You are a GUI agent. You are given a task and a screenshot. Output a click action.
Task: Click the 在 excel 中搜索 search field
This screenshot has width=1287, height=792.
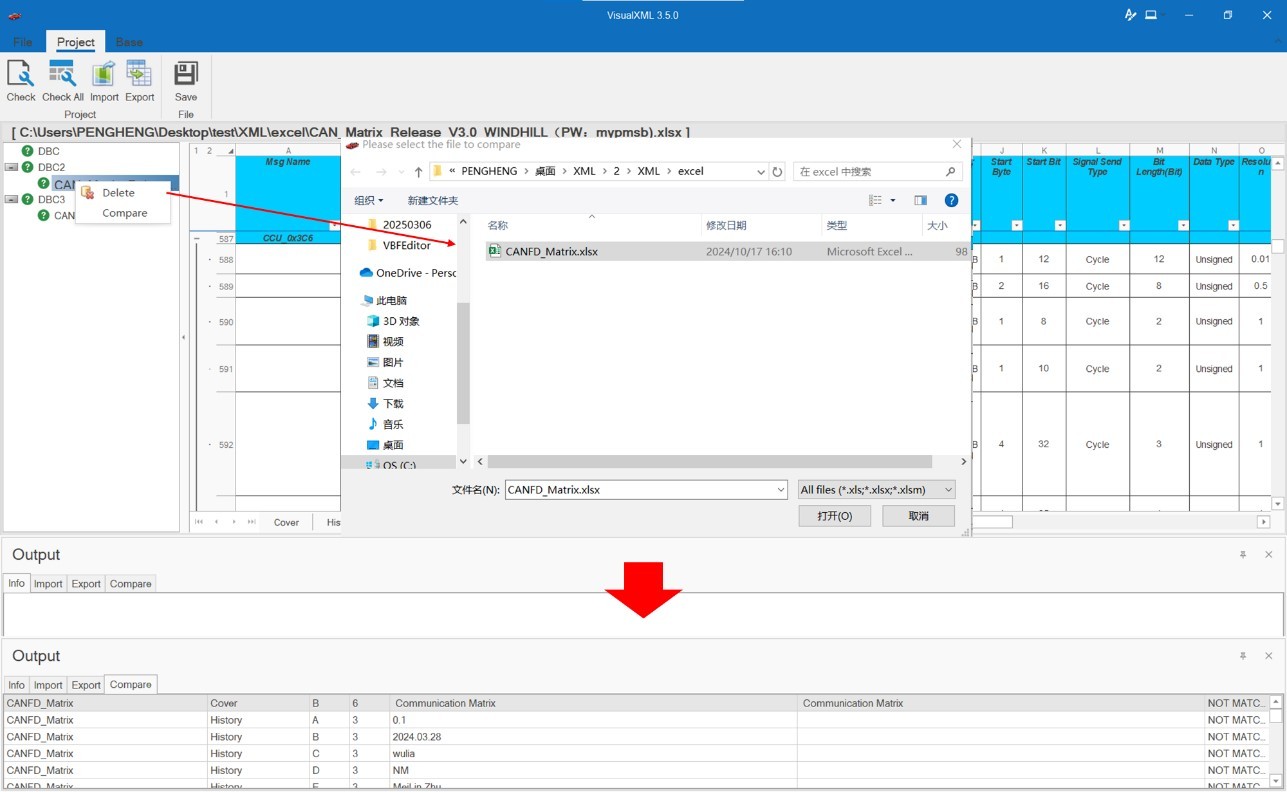pos(878,172)
